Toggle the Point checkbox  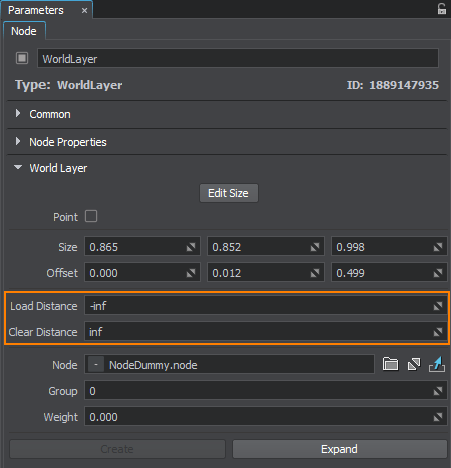[x=91, y=216]
